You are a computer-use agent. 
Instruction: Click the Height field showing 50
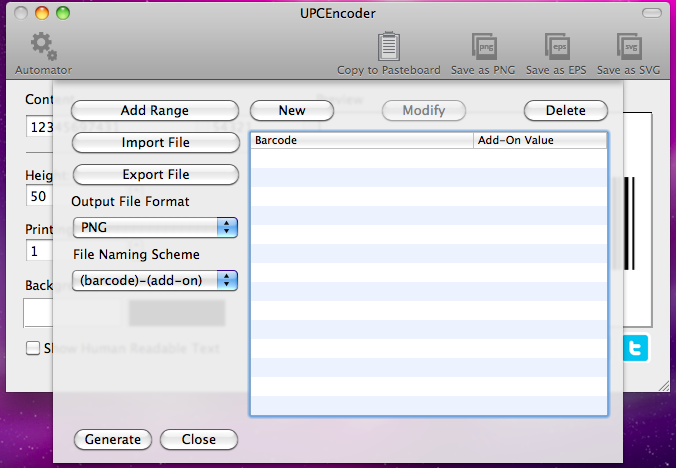[39, 196]
